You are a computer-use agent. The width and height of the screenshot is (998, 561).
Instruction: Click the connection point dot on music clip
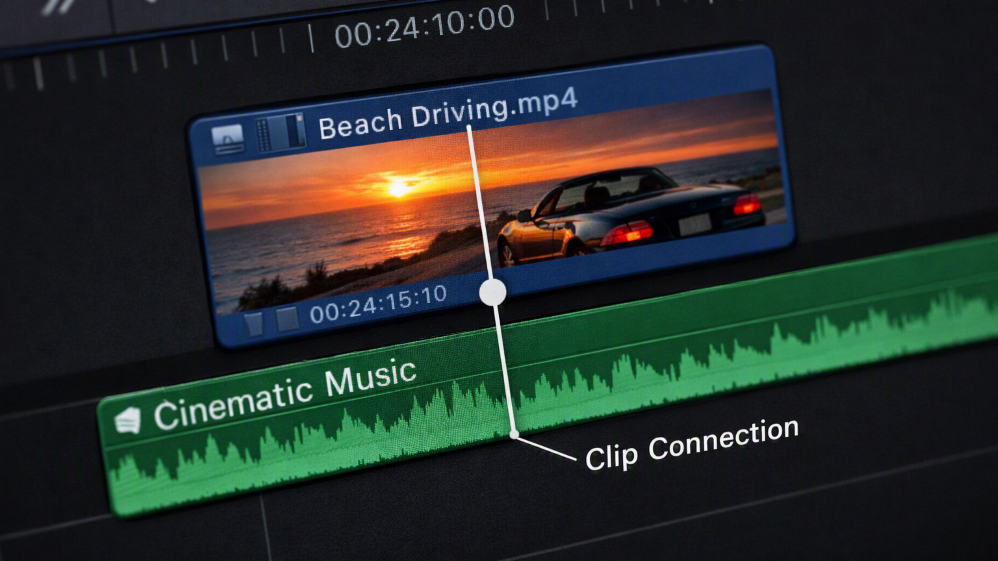514,434
